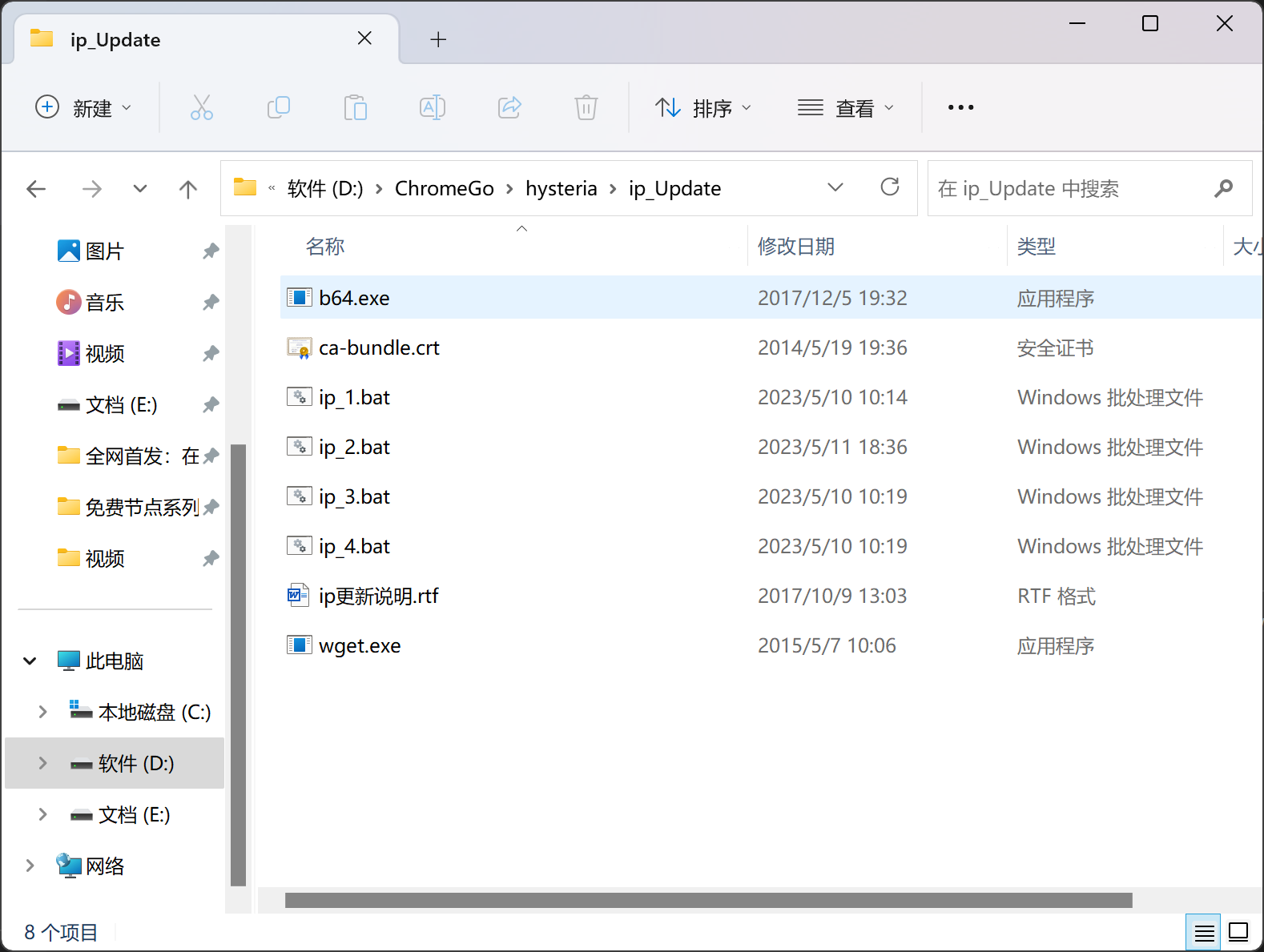Screen dimensions: 1264x952
Task: Click the Copy icon in toolbar
Action: click(278, 107)
